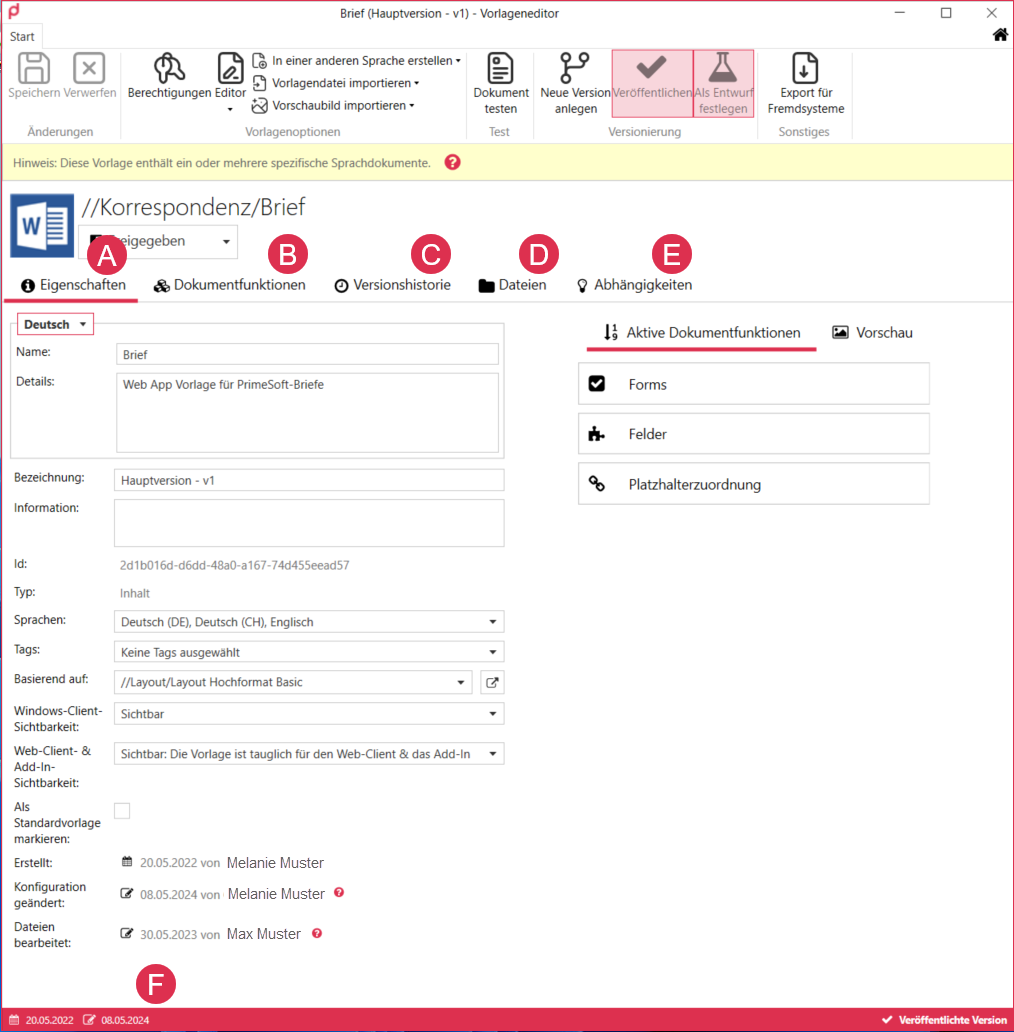Click the home icon in top right
The image size is (1014, 1032).
pos(1000,35)
